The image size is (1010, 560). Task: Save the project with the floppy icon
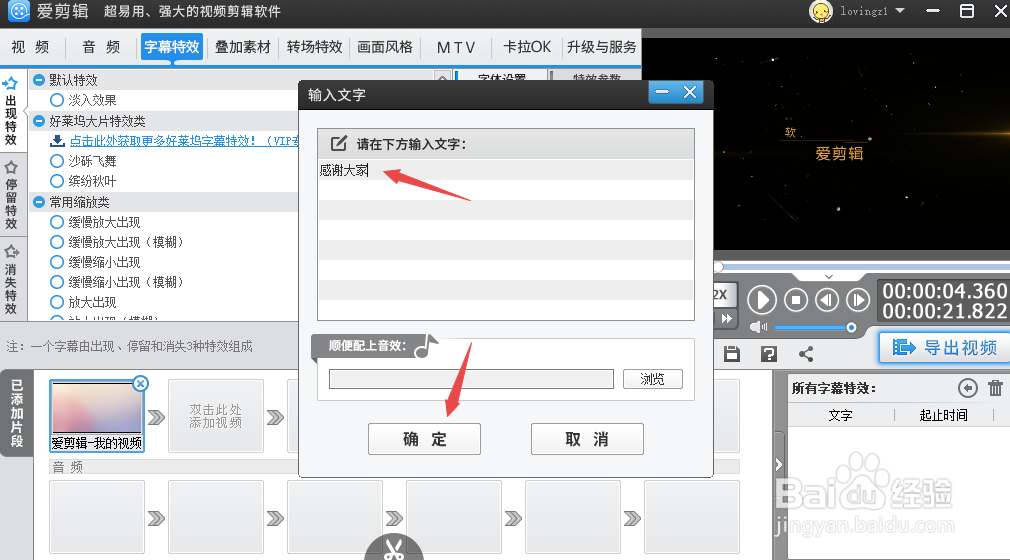732,354
